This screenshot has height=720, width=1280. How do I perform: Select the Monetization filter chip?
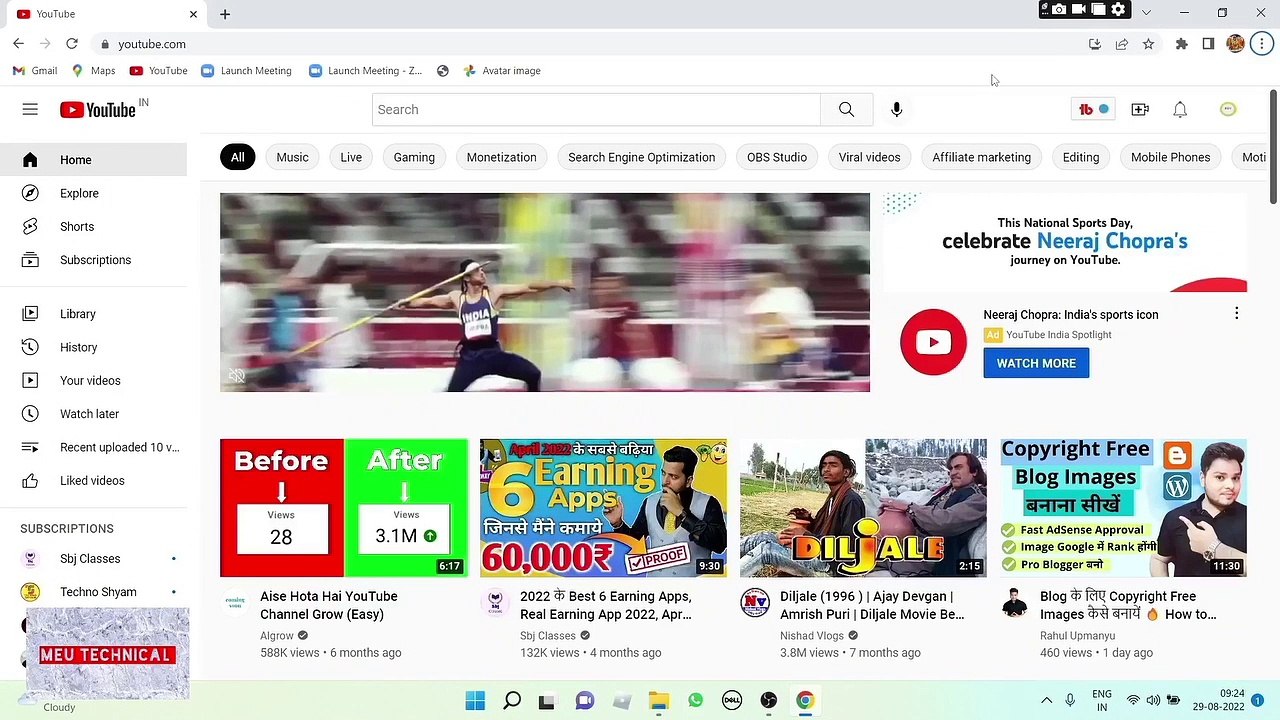pyautogui.click(x=501, y=157)
